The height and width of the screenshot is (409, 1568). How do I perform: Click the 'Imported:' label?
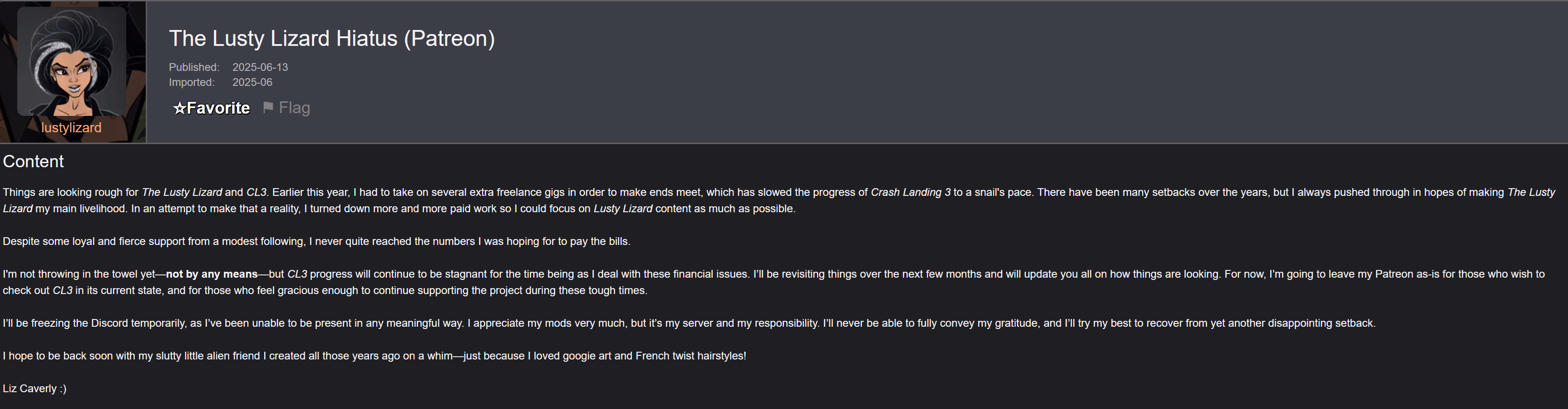click(x=191, y=82)
